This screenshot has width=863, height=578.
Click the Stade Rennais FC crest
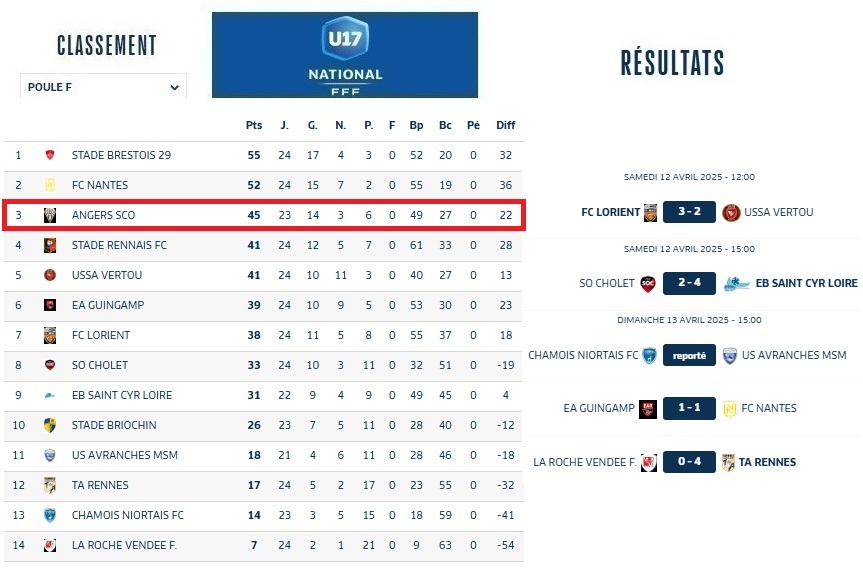(x=50, y=245)
